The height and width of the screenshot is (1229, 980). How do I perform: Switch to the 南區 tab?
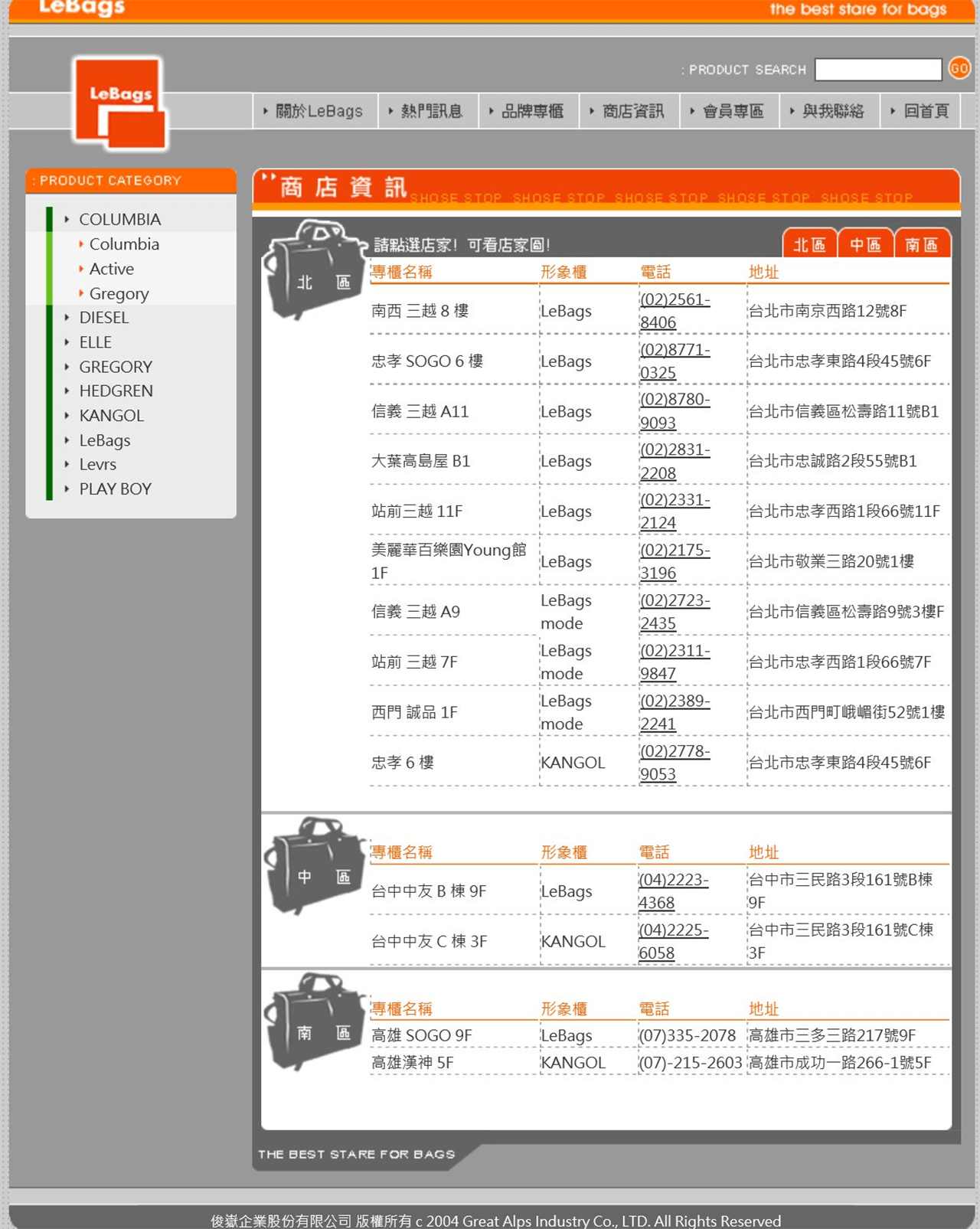tap(922, 244)
